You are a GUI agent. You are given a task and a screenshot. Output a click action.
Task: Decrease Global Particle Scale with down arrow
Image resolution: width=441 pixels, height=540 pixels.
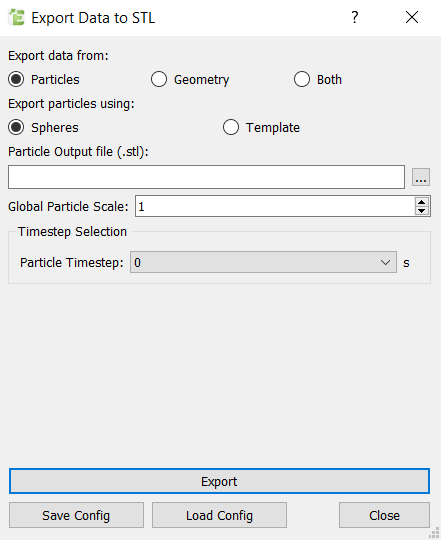pyautogui.click(x=422, y=211)
